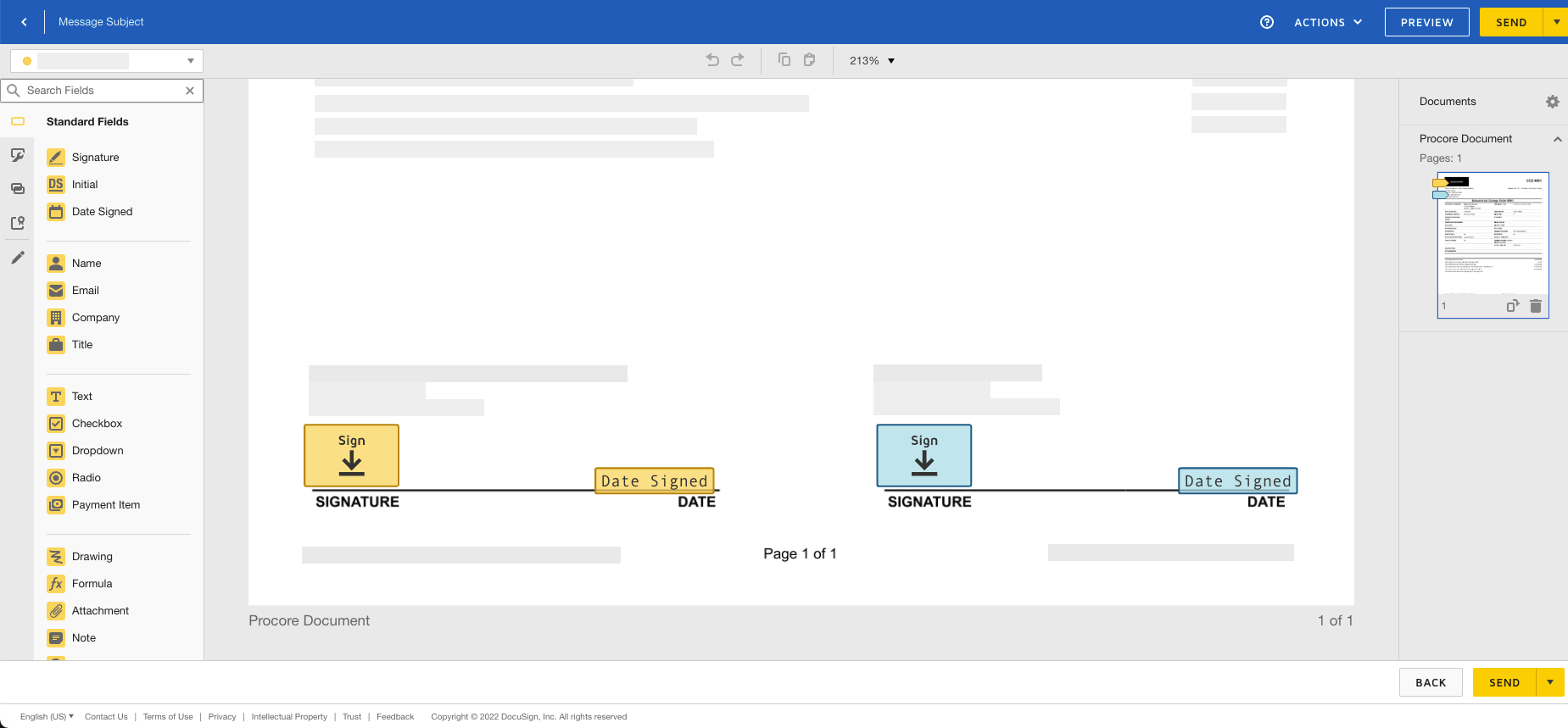Screen dimensions: 1568x728
Task: Click the header SEND button
Action: pos(1511,22)
